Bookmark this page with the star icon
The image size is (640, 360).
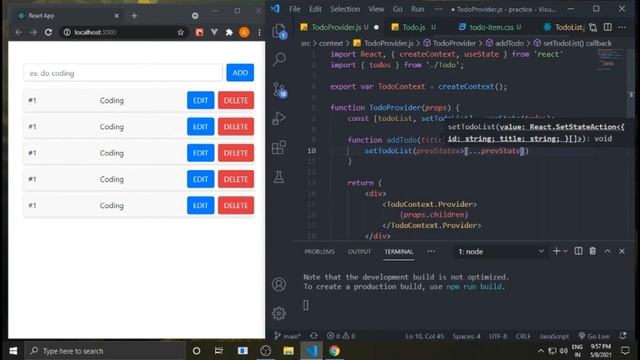pyautogui.click(x=180, y=32)
